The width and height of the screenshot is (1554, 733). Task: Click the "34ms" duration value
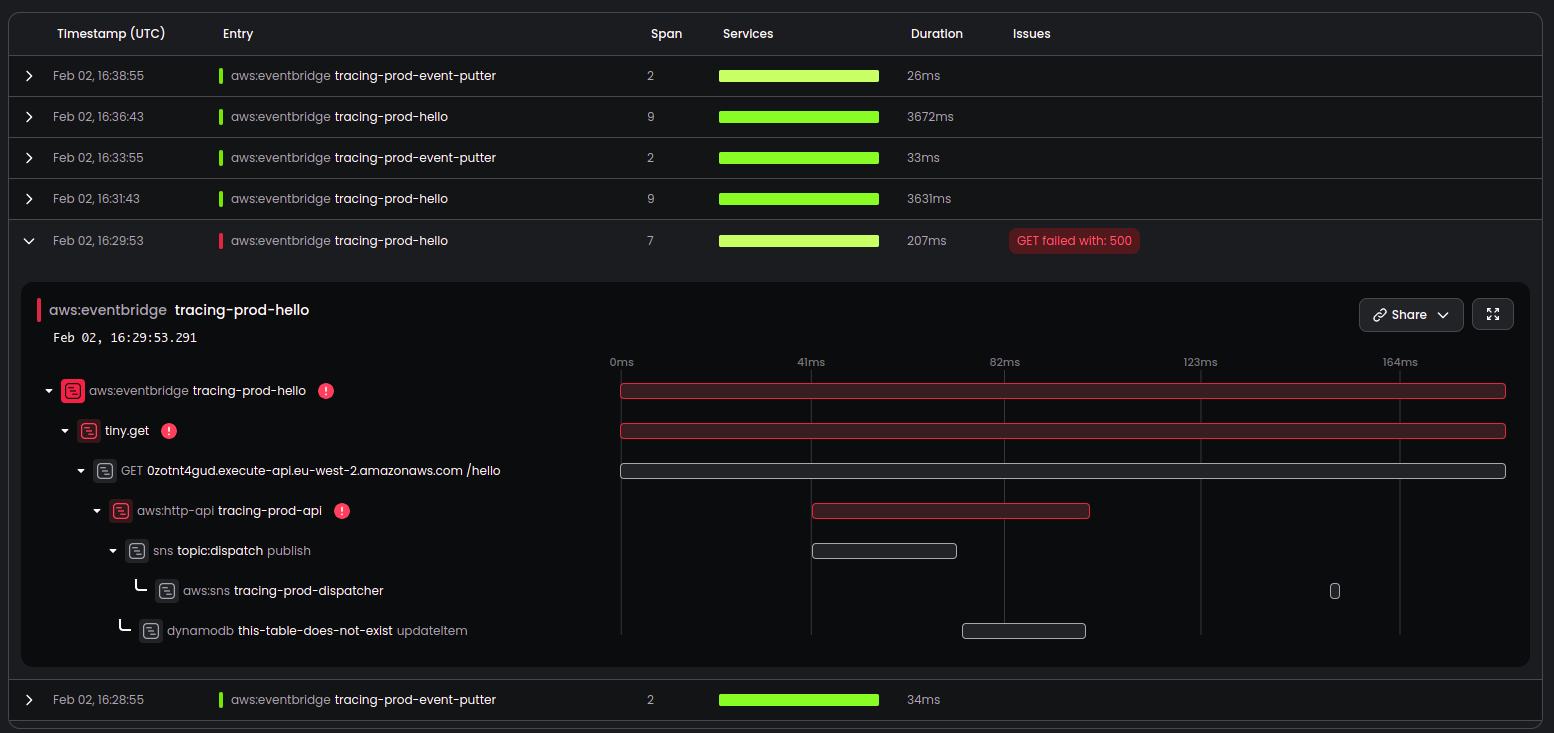[924, 700]
